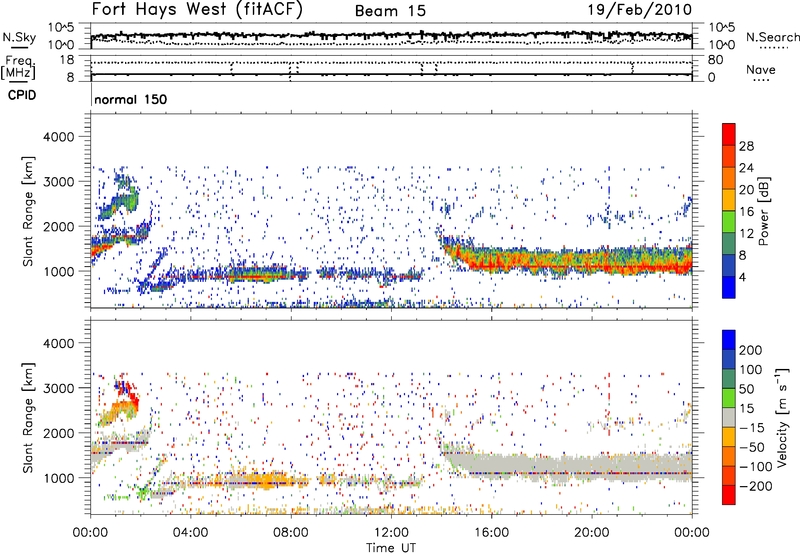Click the -200 velocity colorbar label
Viewport: 800px width, 554px height.
[755, 486]
